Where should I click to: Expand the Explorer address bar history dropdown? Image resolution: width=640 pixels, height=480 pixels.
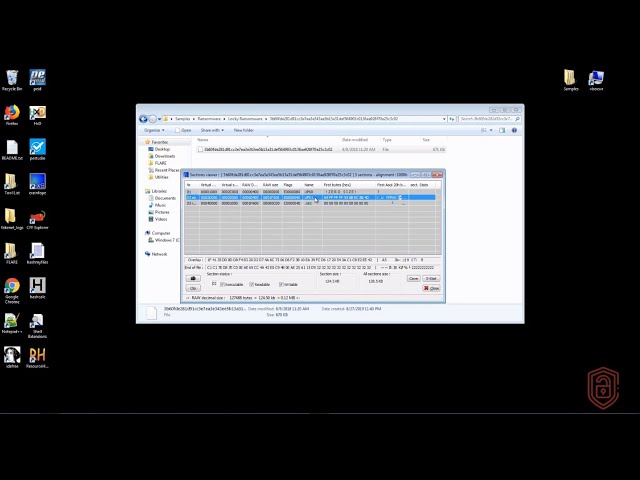pos(444,119)
